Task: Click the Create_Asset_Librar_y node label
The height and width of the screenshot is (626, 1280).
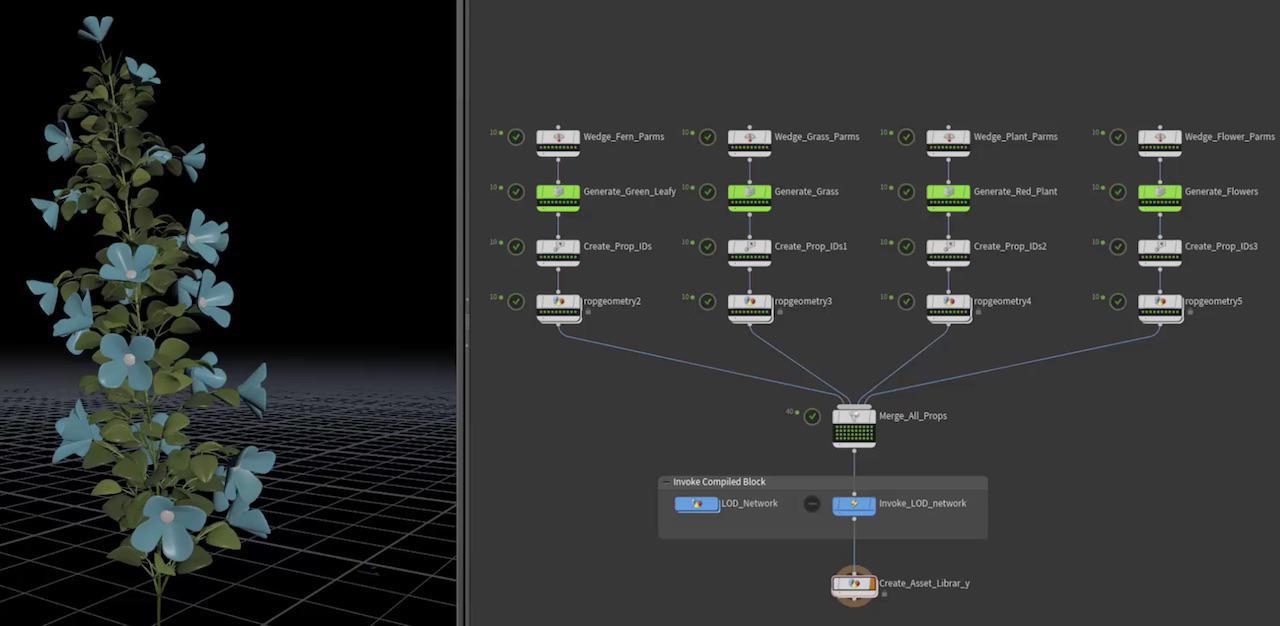Action: (924, 584)
